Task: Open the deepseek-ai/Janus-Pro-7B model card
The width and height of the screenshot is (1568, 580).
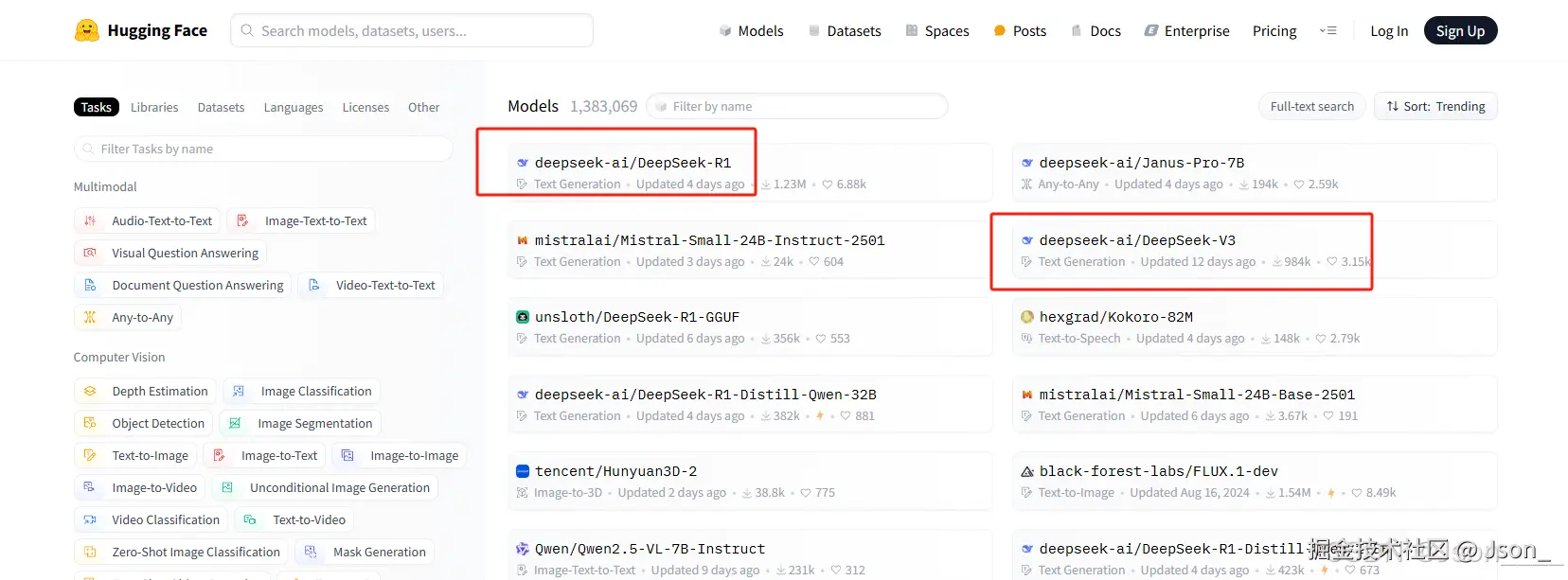Action: click(x=1255, y=172)
